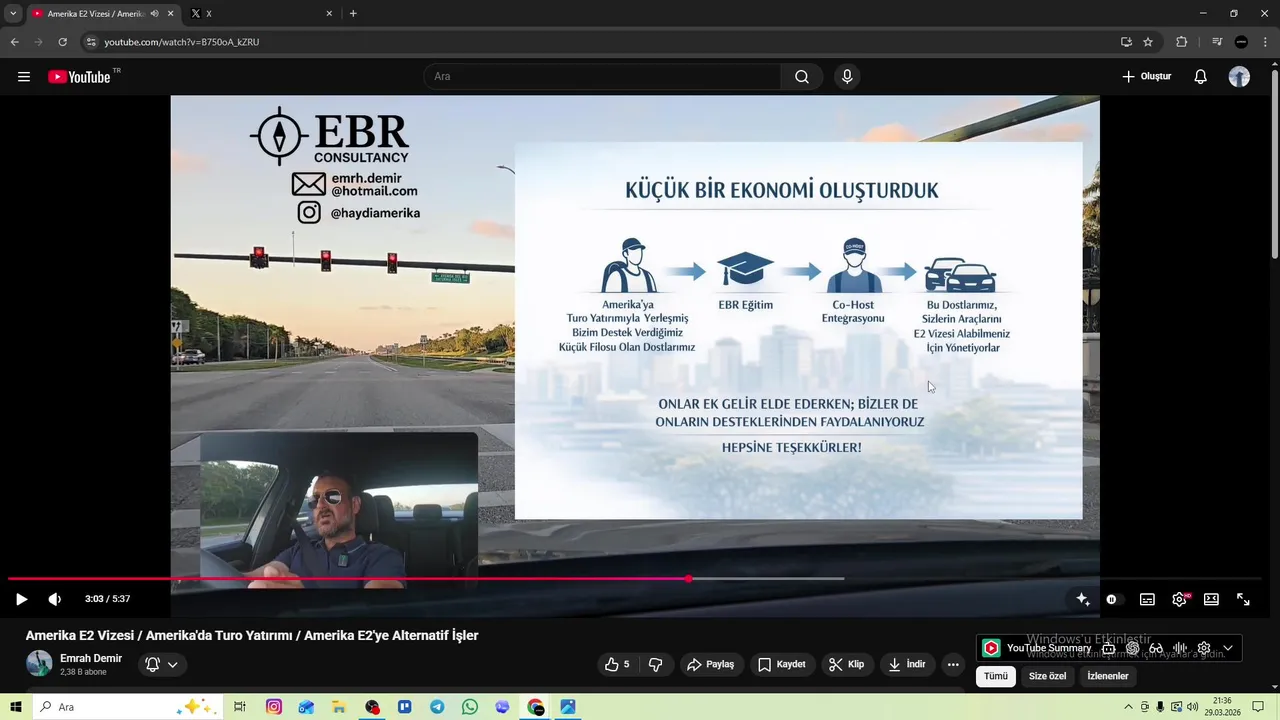Toggle subtitles with the captions icon

point(1147,599)
